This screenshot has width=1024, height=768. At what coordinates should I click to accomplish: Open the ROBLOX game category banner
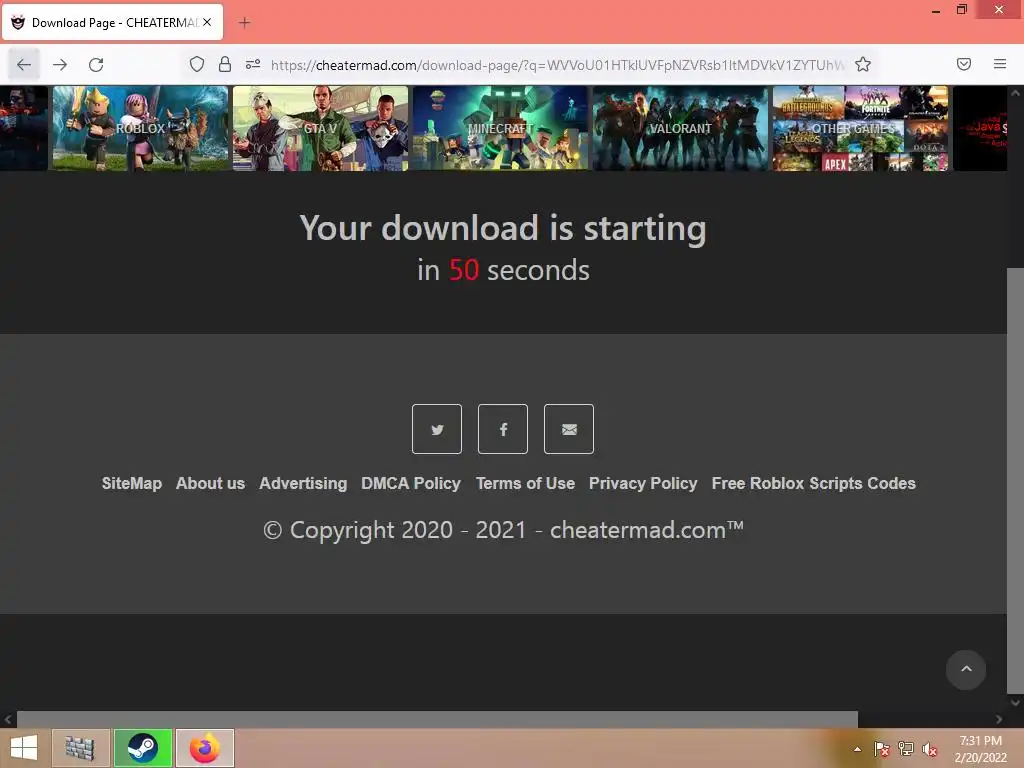pos(140,128)
